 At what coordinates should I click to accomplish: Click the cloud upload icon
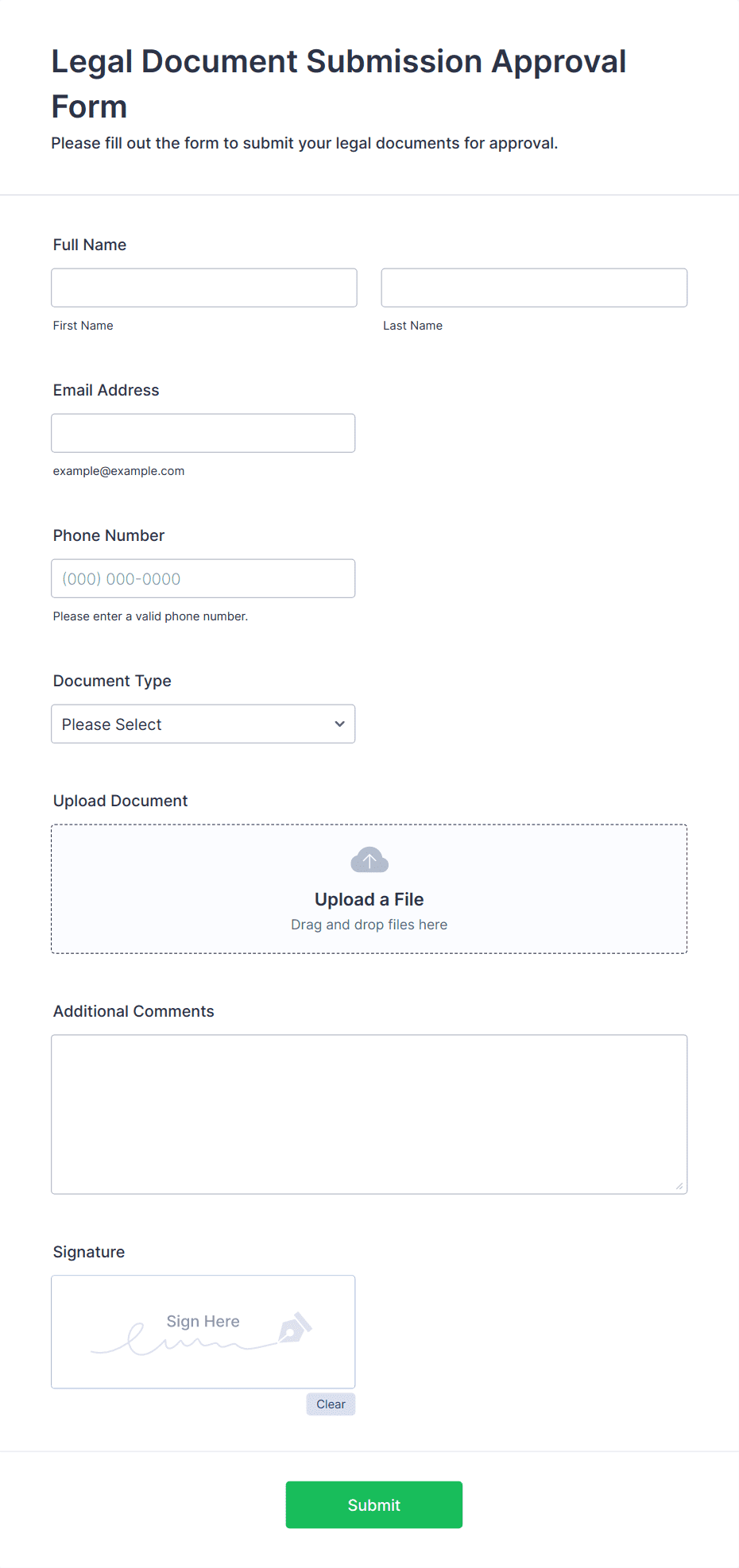(x=369, y=859)
